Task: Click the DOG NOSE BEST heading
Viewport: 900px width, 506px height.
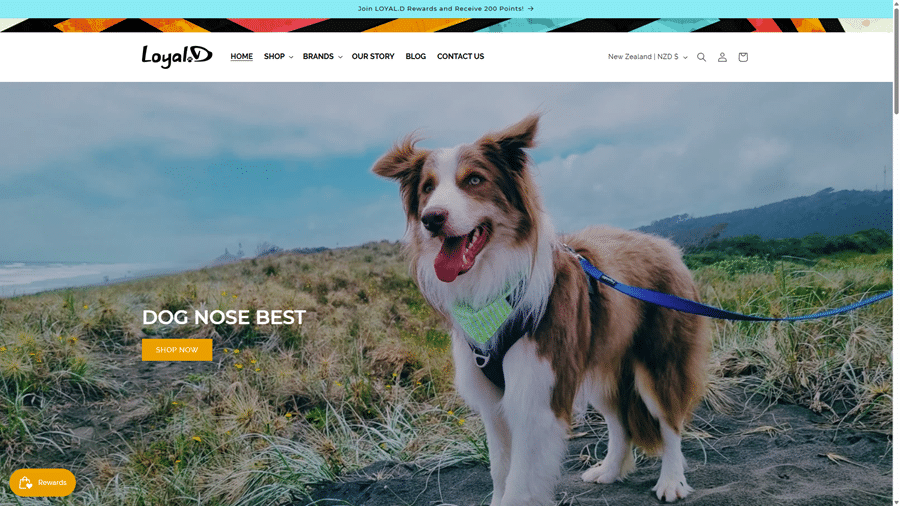Action: point(224,317)
